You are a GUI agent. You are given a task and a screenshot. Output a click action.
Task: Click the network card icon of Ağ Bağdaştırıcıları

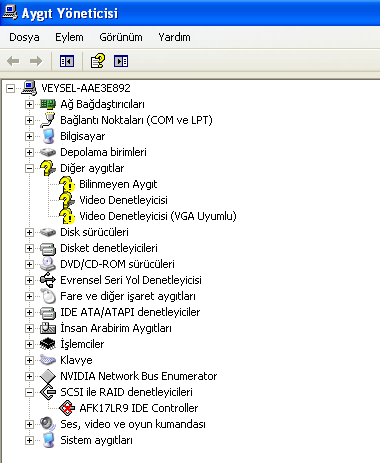point(48,104)
